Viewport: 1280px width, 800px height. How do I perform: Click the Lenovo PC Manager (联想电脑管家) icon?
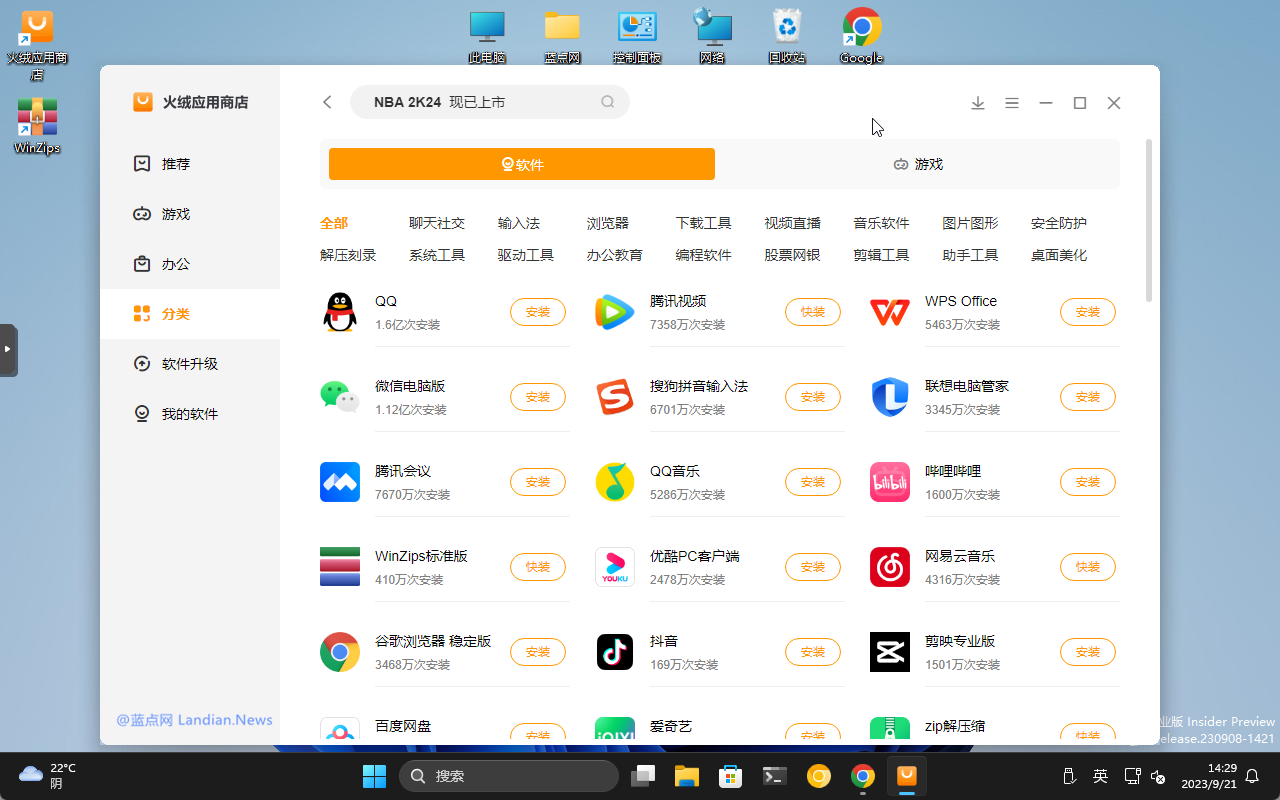tap(890, 397)
